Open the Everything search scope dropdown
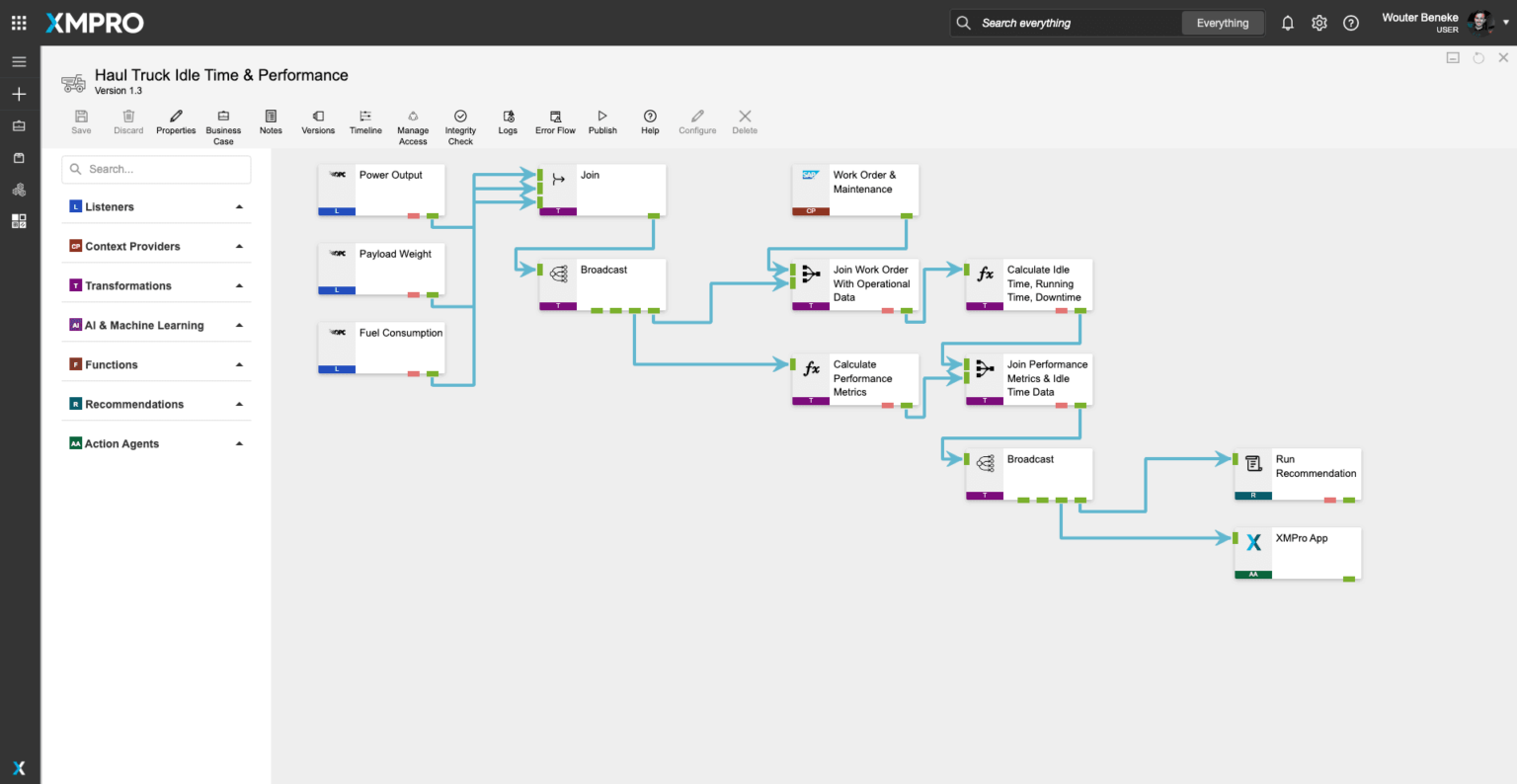The image size is (1517, 784). coord(1223,23)
